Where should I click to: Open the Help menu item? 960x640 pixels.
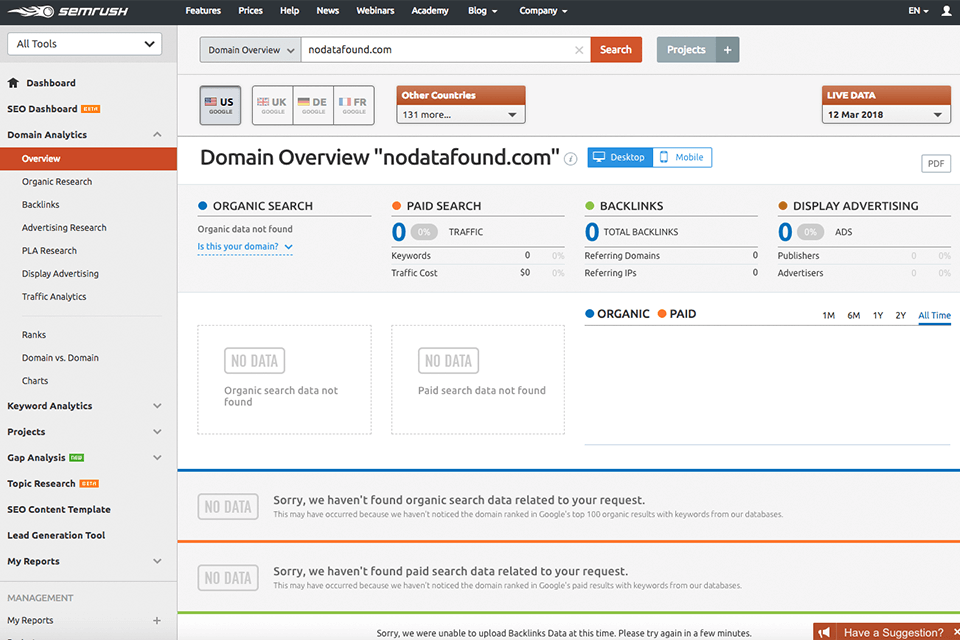(289, 11)
